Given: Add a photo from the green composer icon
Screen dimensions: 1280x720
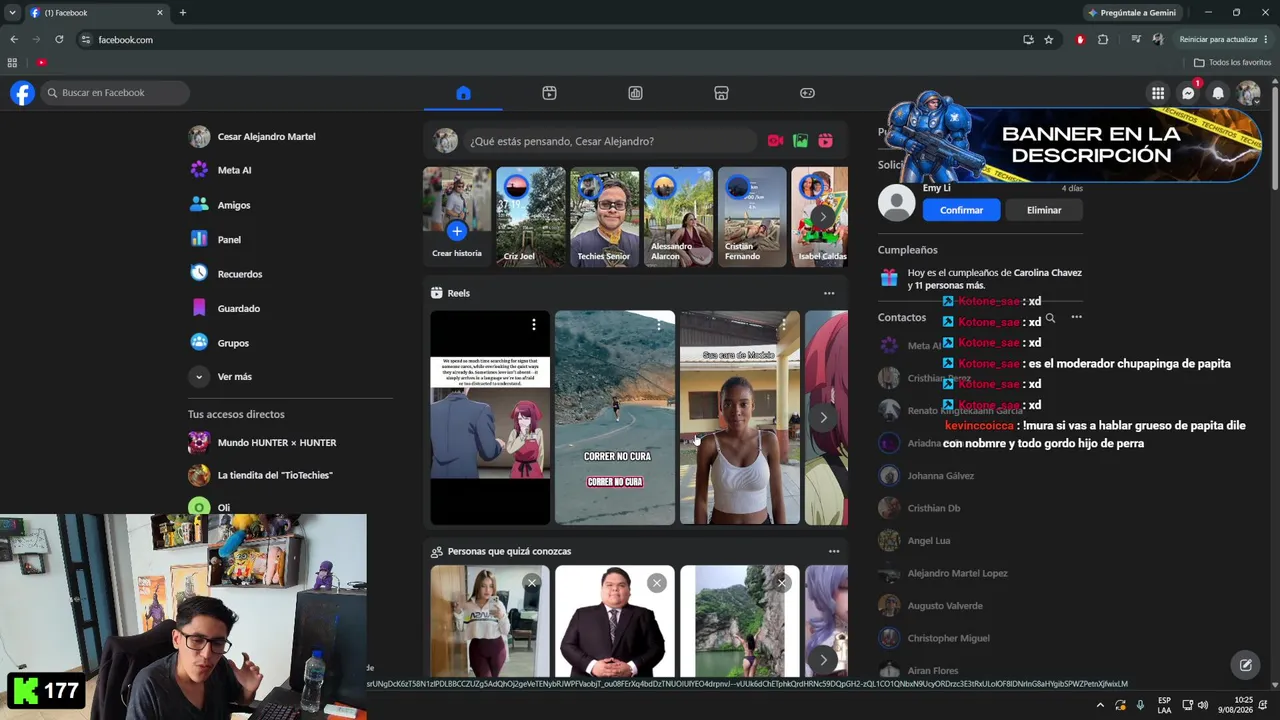Looking at the screenshot, I should 800,141.
